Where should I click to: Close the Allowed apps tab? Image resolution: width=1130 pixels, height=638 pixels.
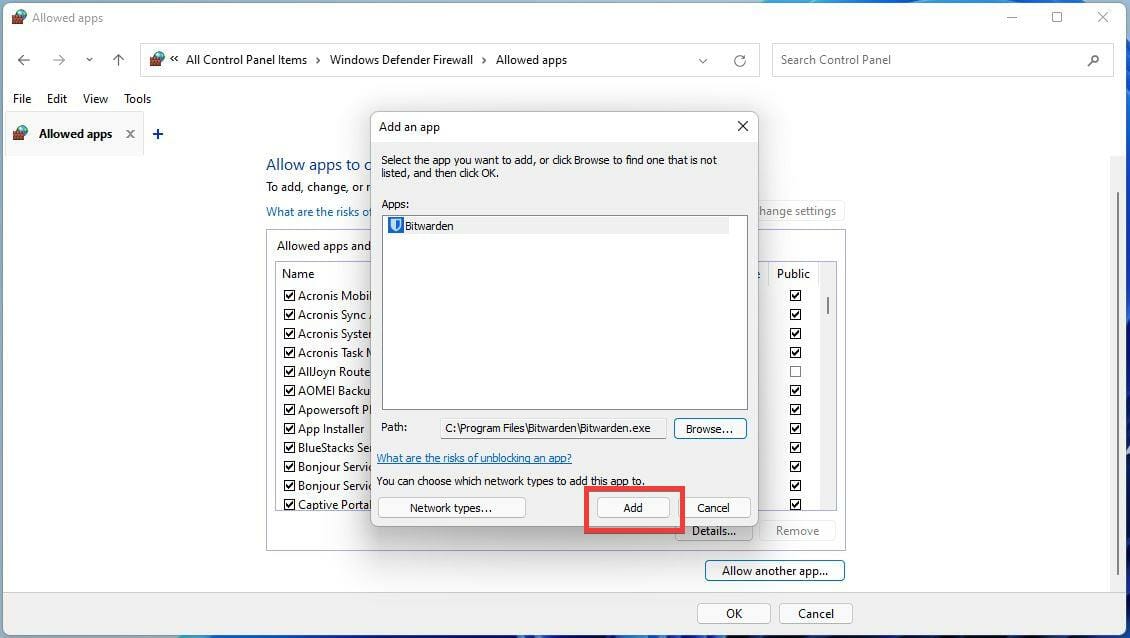(x=130, y=134)
